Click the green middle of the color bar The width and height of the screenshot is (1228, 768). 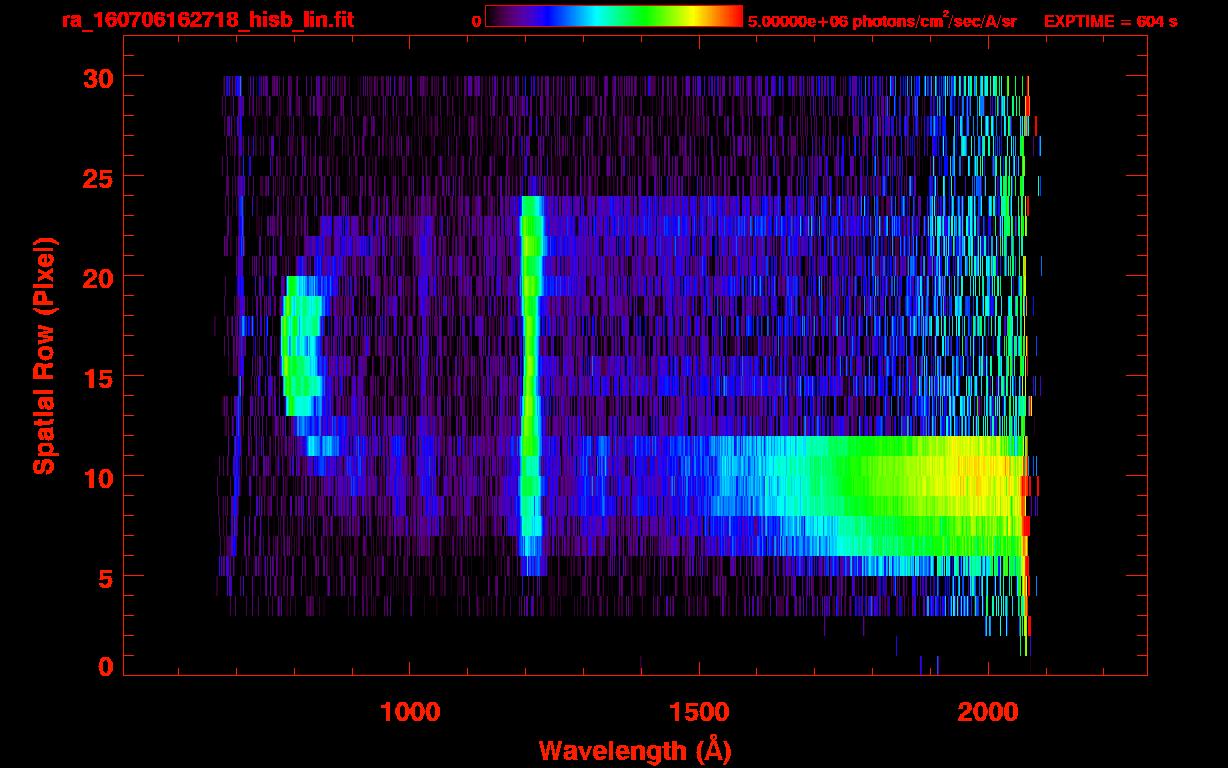tap(640, 16)
